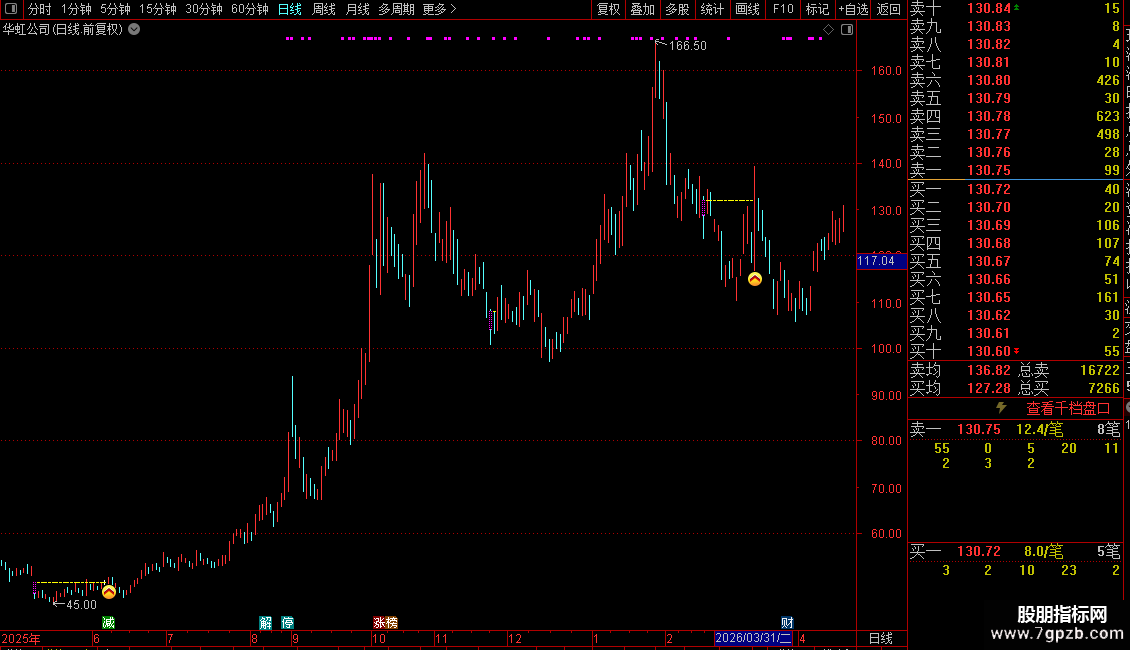1130x650 pixels.
Task: Select the 1分钟 period
Action: point(76,9)
